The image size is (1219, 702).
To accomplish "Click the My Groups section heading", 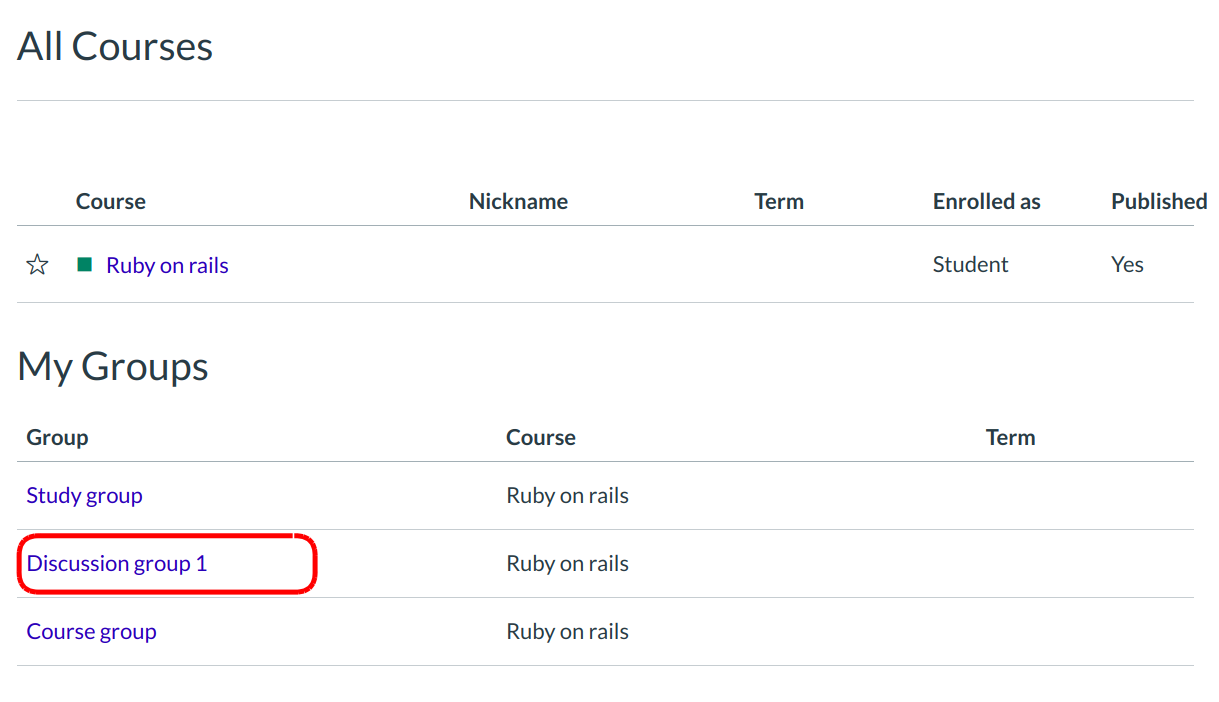I will coord(113,367).
